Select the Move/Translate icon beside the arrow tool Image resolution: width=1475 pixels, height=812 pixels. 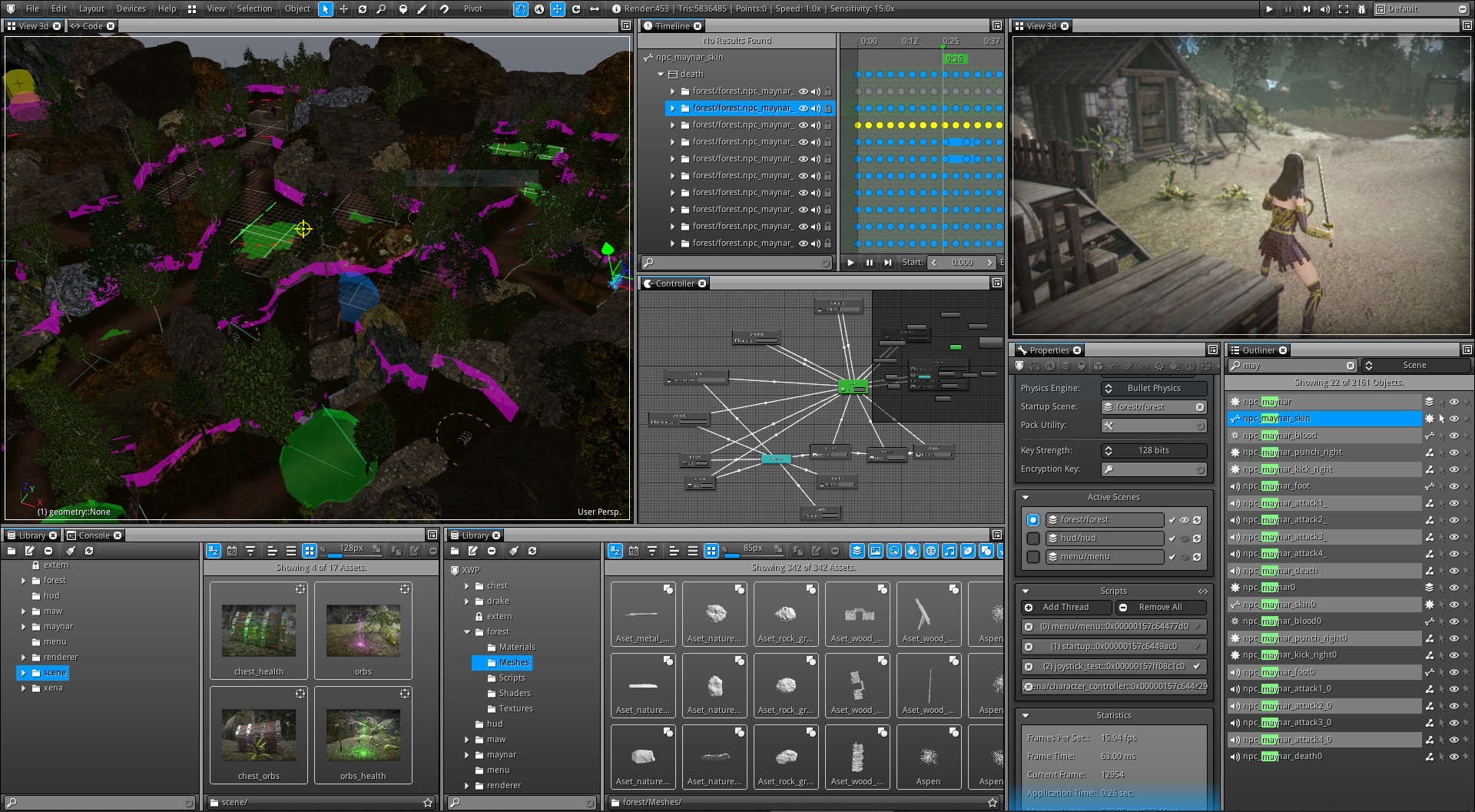click(343, 8)
